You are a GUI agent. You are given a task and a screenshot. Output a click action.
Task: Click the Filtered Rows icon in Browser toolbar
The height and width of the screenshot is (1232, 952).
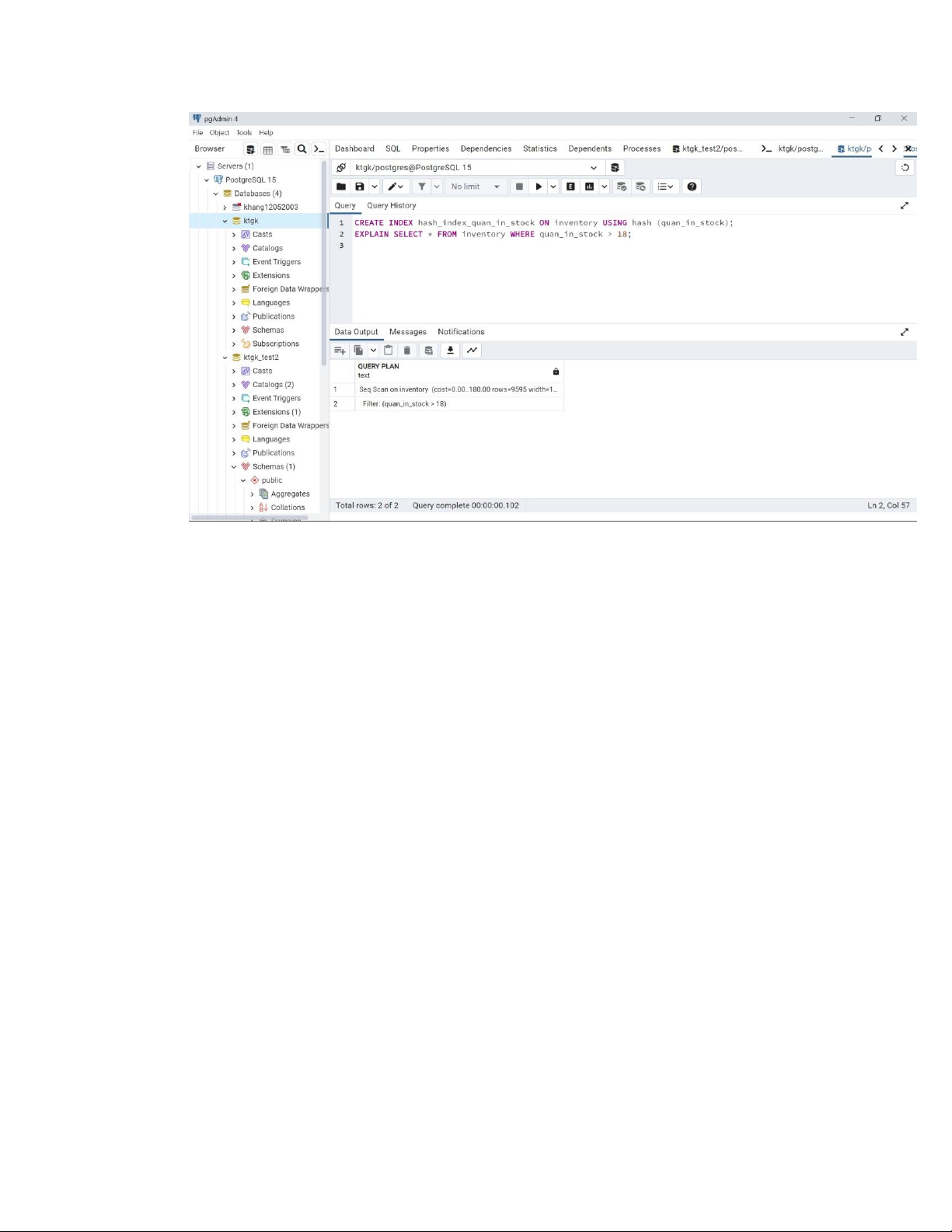click(x=284, y=149)
